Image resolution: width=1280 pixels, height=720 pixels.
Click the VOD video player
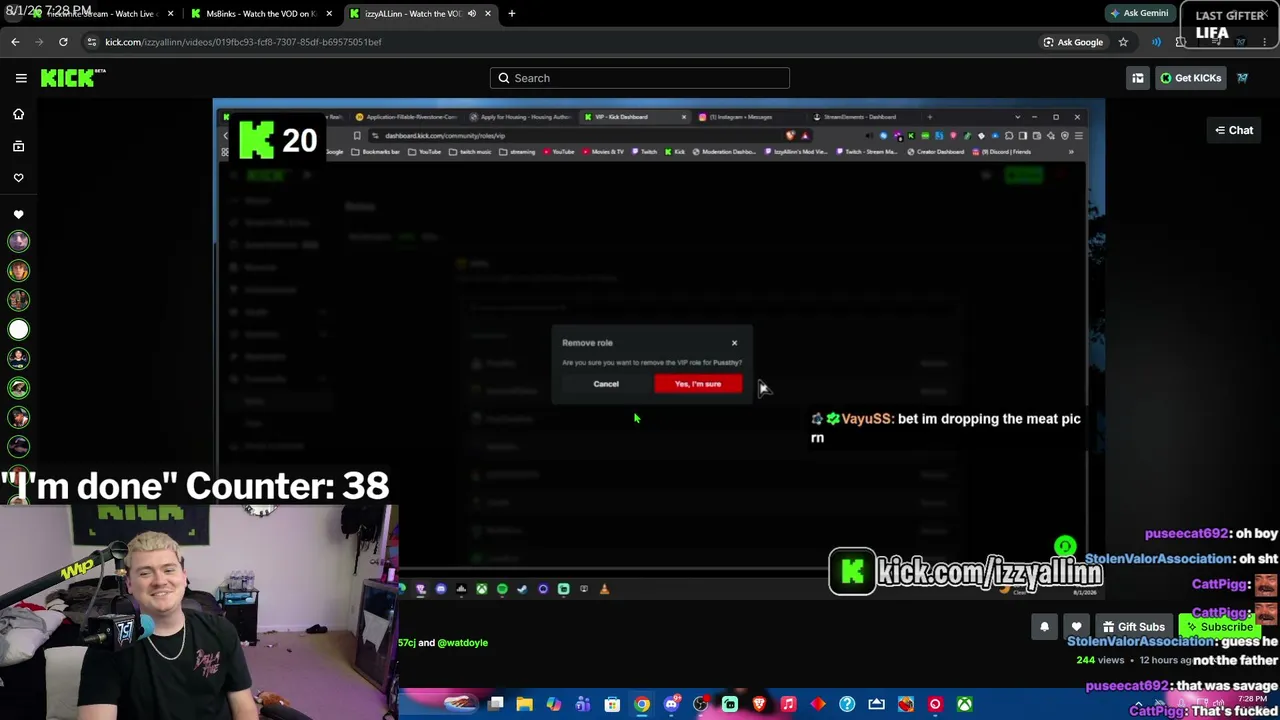pyautogui.click(x=658, y=350)
